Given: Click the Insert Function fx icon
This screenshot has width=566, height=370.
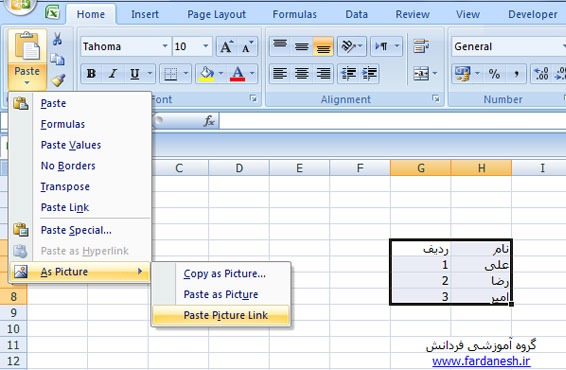Looking at the screenshot, I should [209, 121].
